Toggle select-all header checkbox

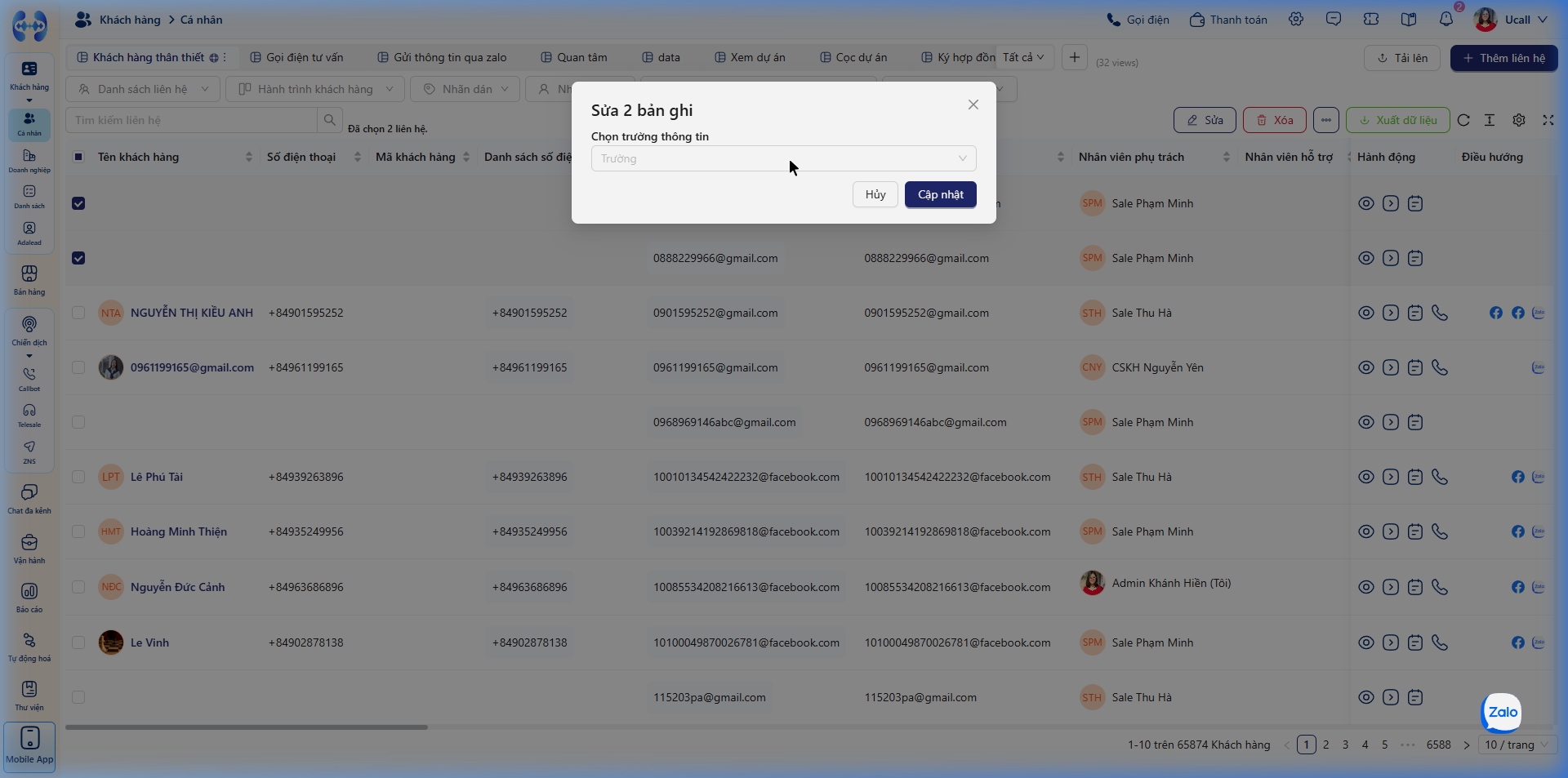click(x=78, y=157)
